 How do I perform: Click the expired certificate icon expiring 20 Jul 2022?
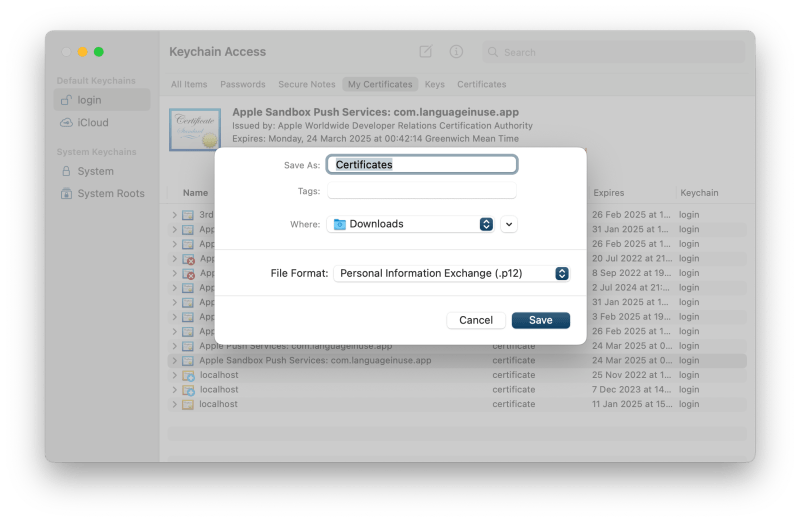point(189,259)
